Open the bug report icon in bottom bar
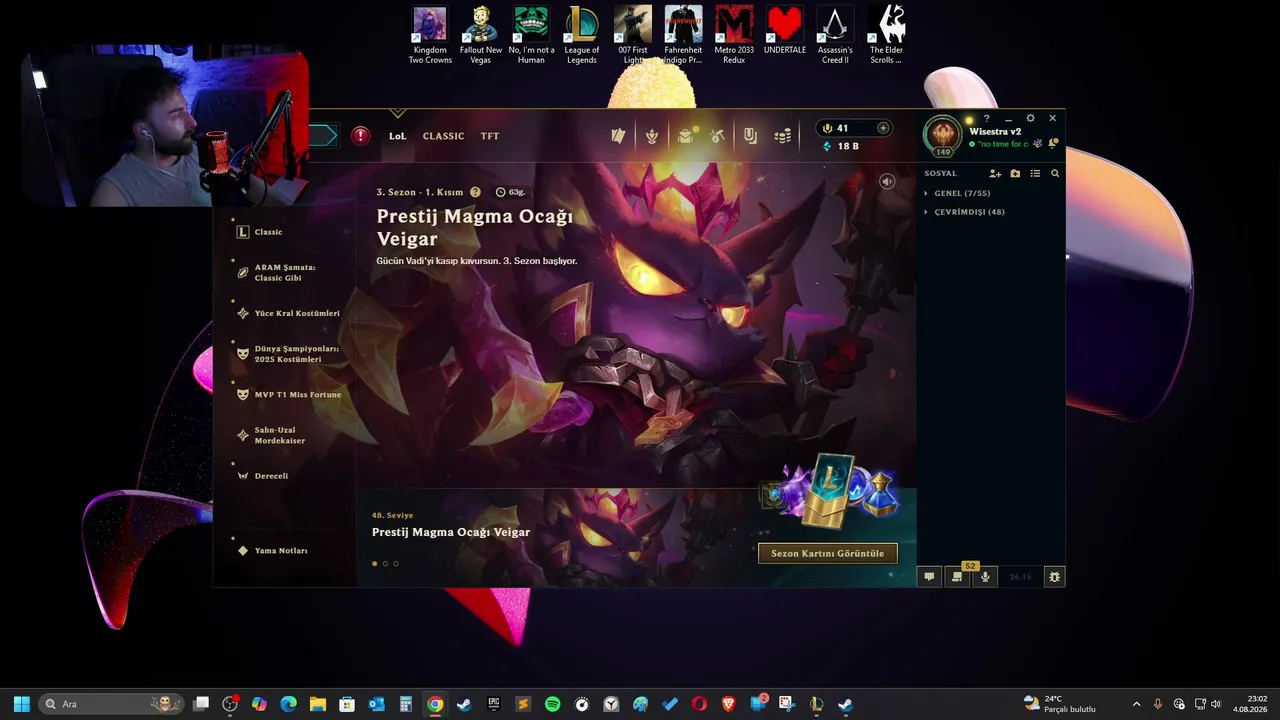Screen dimensions: 1280x720 (1054, 577)
